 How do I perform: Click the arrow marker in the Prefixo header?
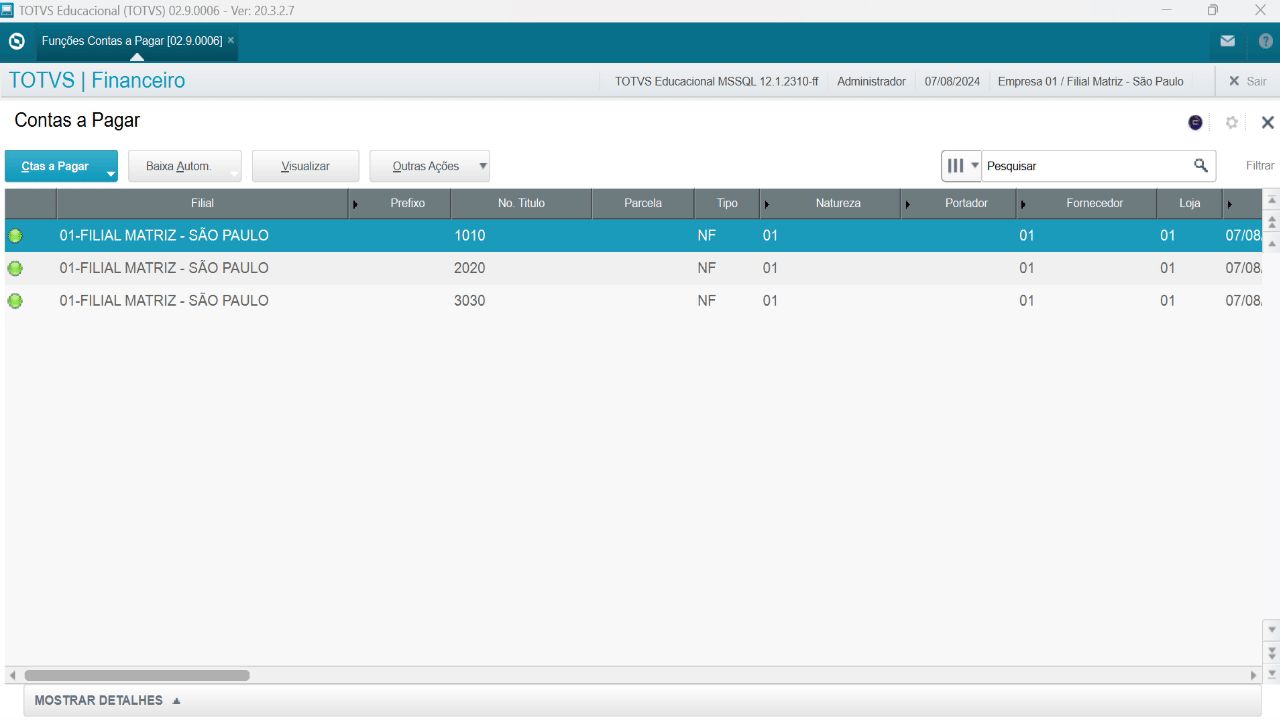point(356,204)
